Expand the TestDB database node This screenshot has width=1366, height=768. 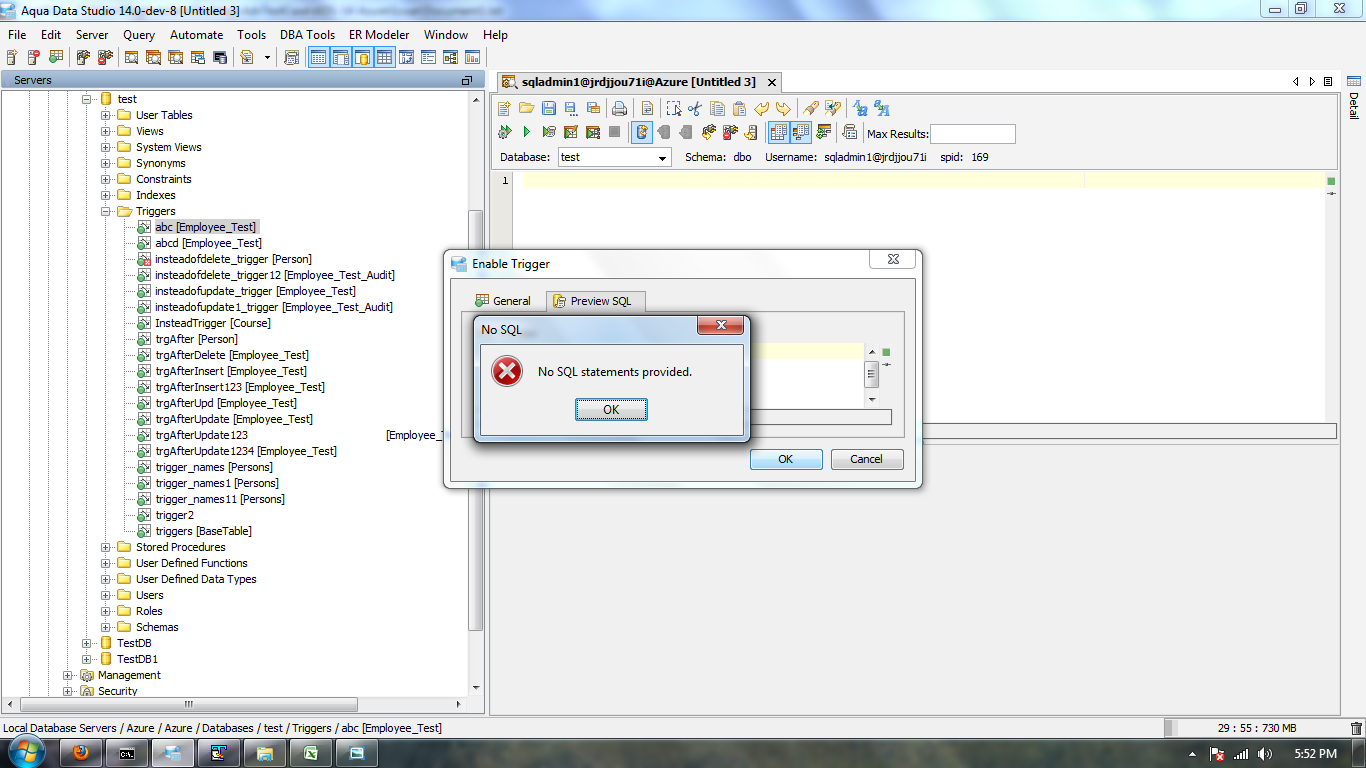coord(87,643)
